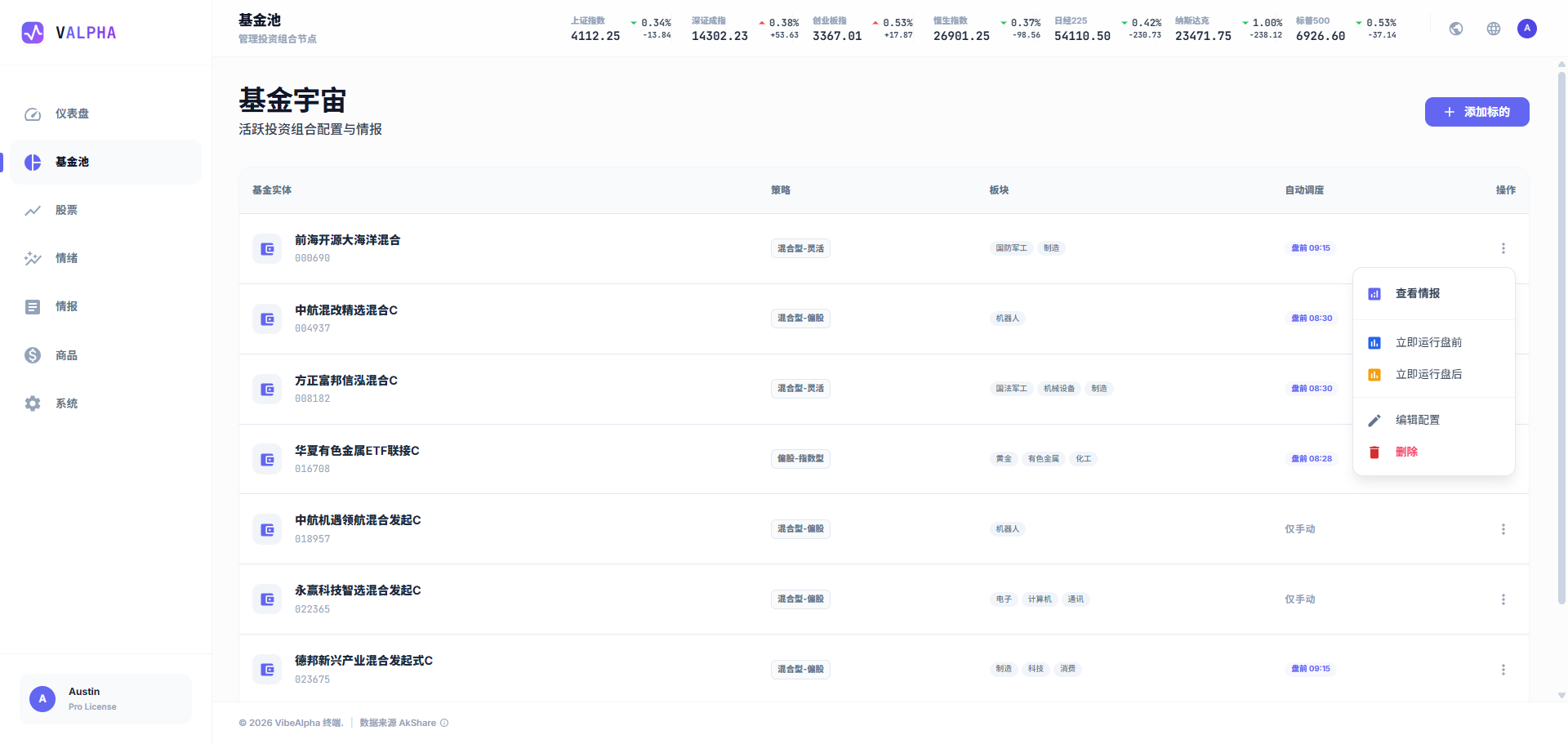The height and width of the screenshot is (744, 1568).
Task: Open Austin Pro License user card
Action: point(106,699)
